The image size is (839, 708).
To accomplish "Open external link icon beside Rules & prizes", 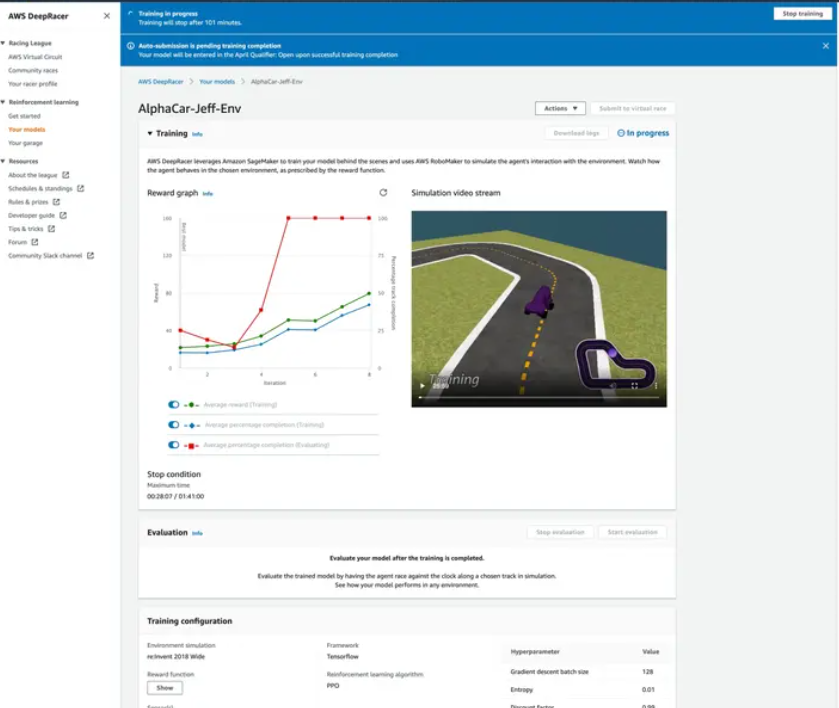I will [56, 202].
